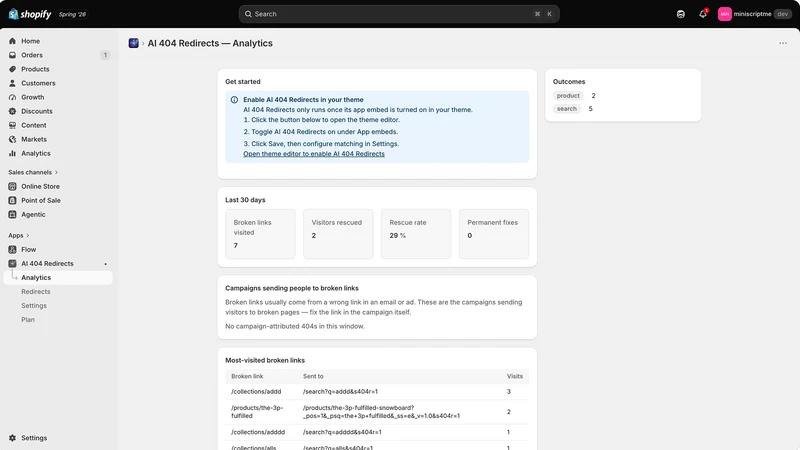Open the miniscriptme account menu
Image resolution: width=800 pixels, height=450 pixels.
tap(755, 14)
